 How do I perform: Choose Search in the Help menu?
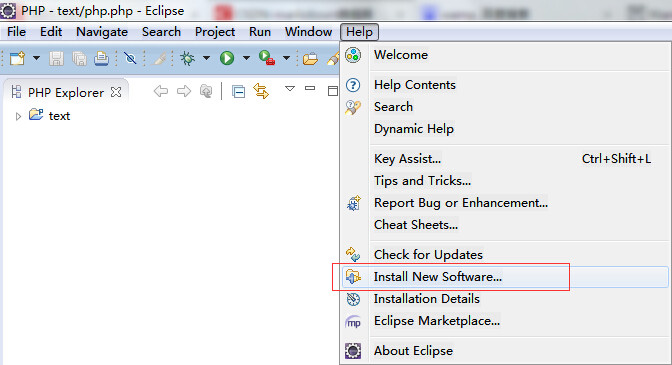506,107
